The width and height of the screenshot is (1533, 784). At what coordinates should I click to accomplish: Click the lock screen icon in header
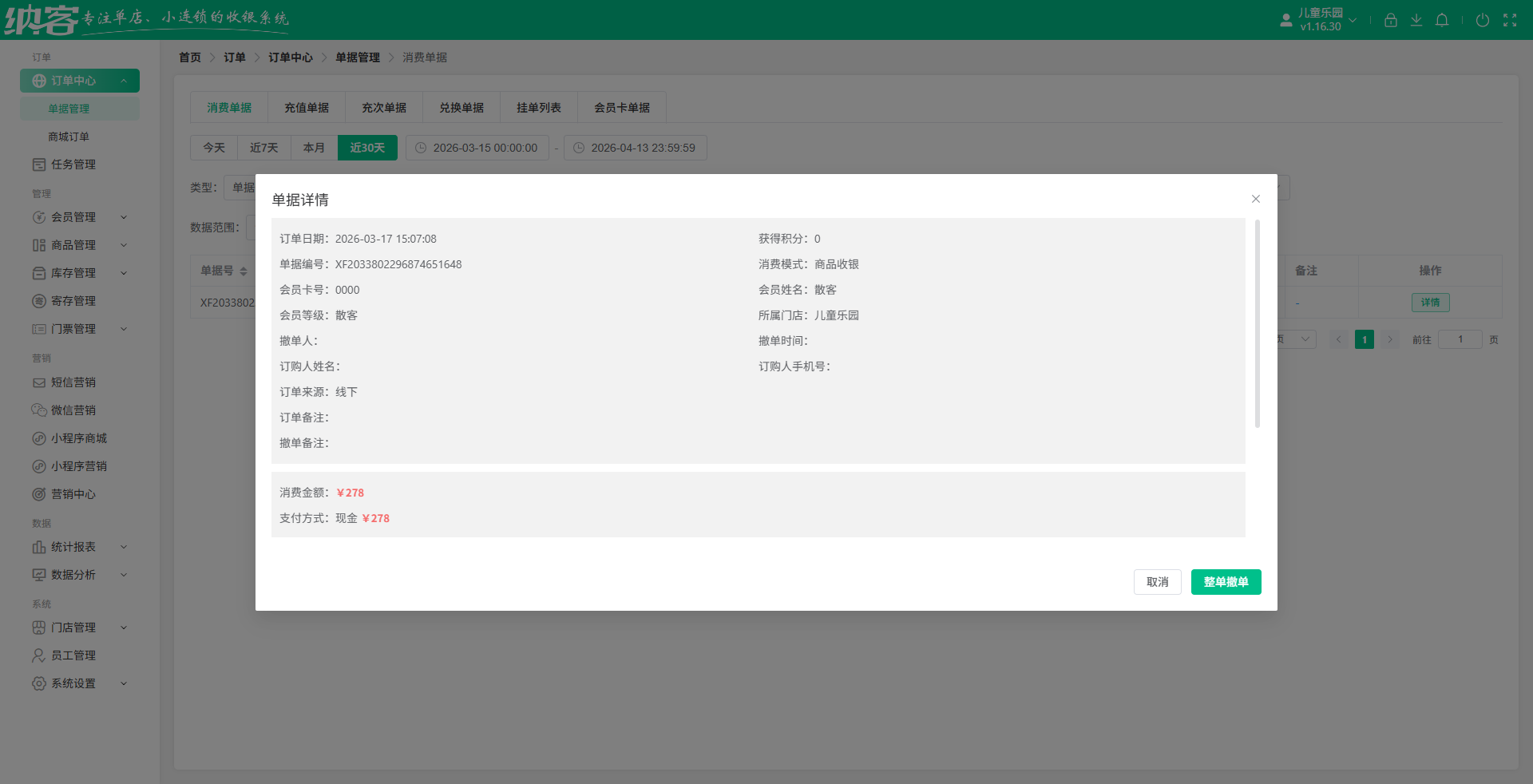coord(1390,20)
